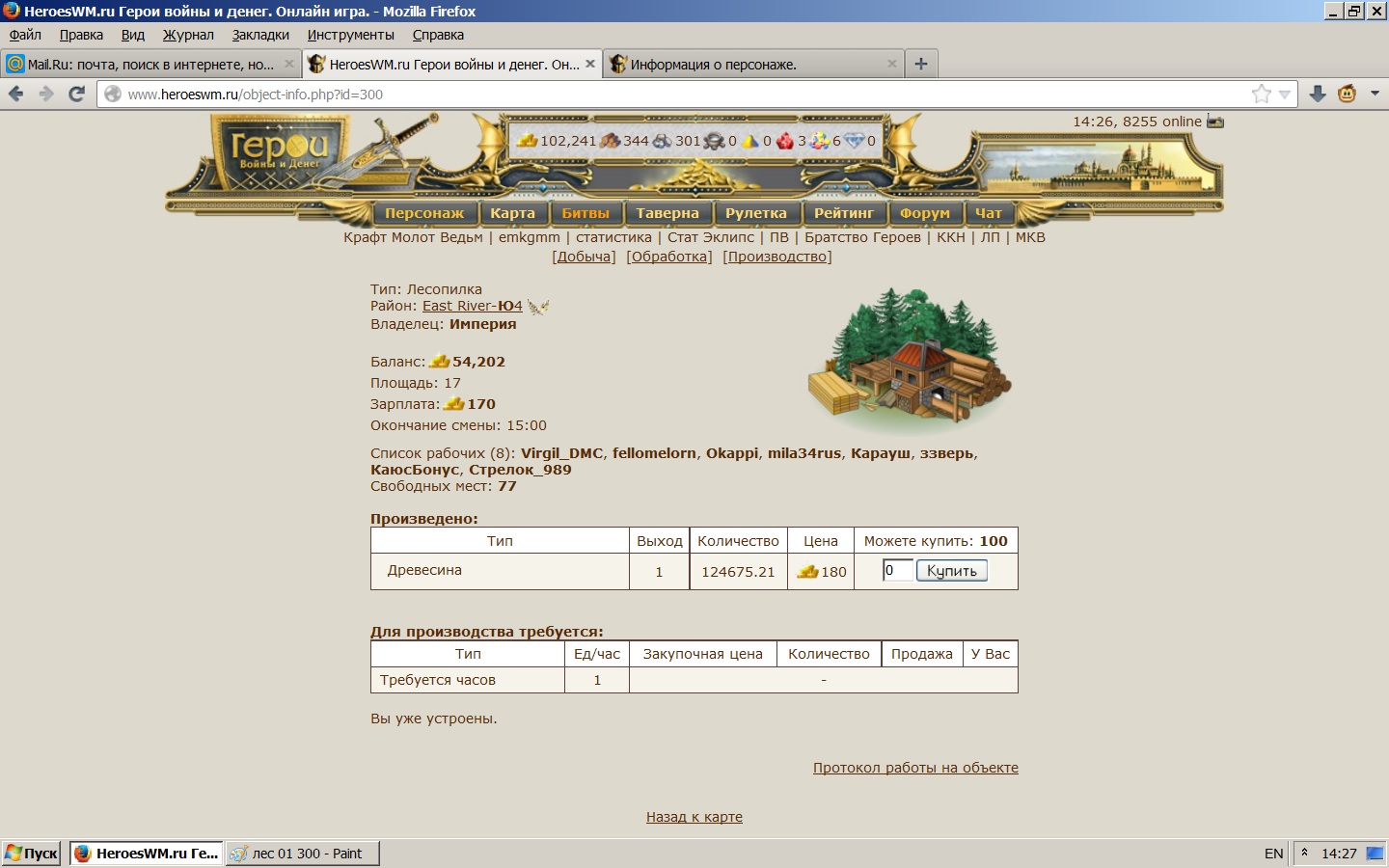Click the red crystals resource icon
1389x868 pixels.
[785, 141]
